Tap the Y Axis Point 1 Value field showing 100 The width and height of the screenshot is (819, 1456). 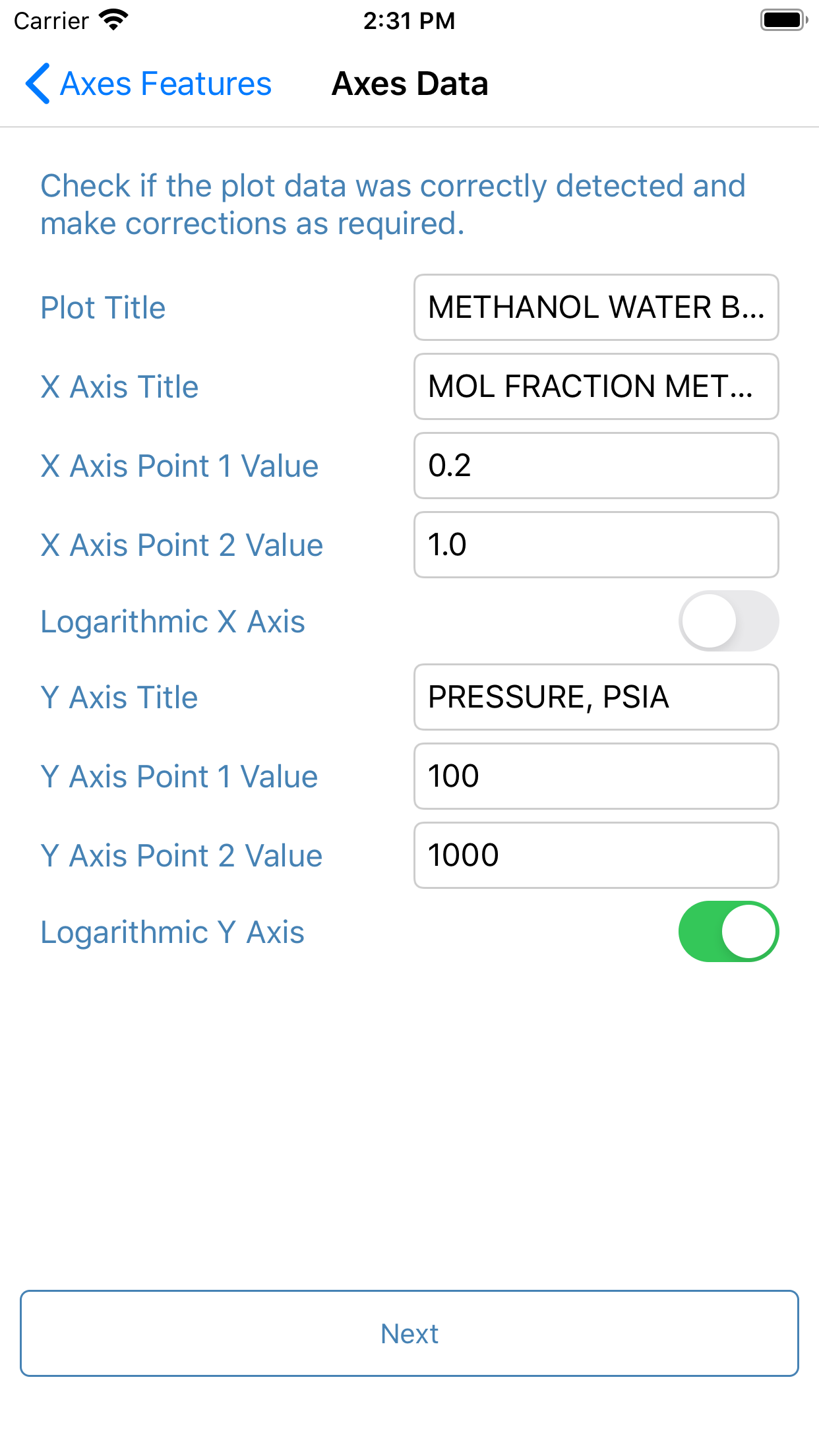(595, 776)
